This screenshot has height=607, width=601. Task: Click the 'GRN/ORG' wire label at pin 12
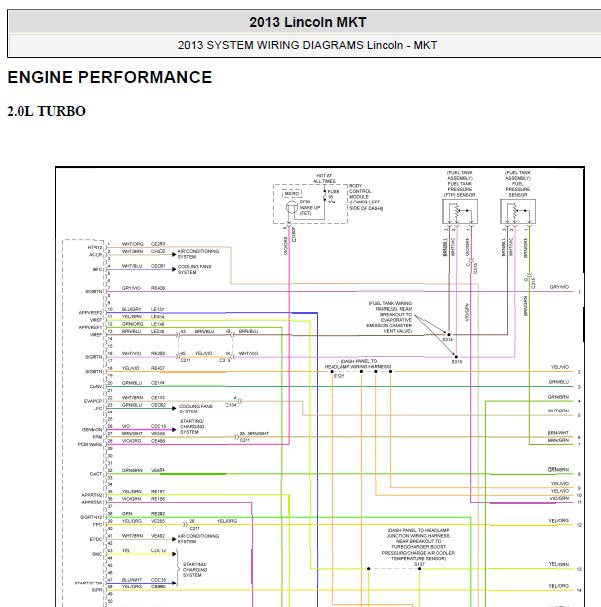click(132, 324)
